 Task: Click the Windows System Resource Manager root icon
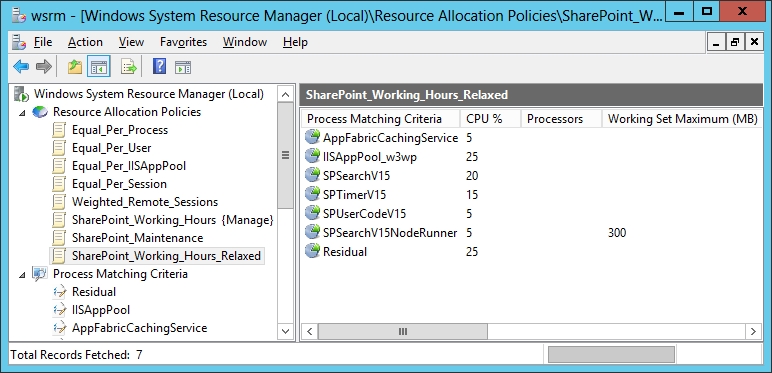pyautogui.click(x=21, y=93)
